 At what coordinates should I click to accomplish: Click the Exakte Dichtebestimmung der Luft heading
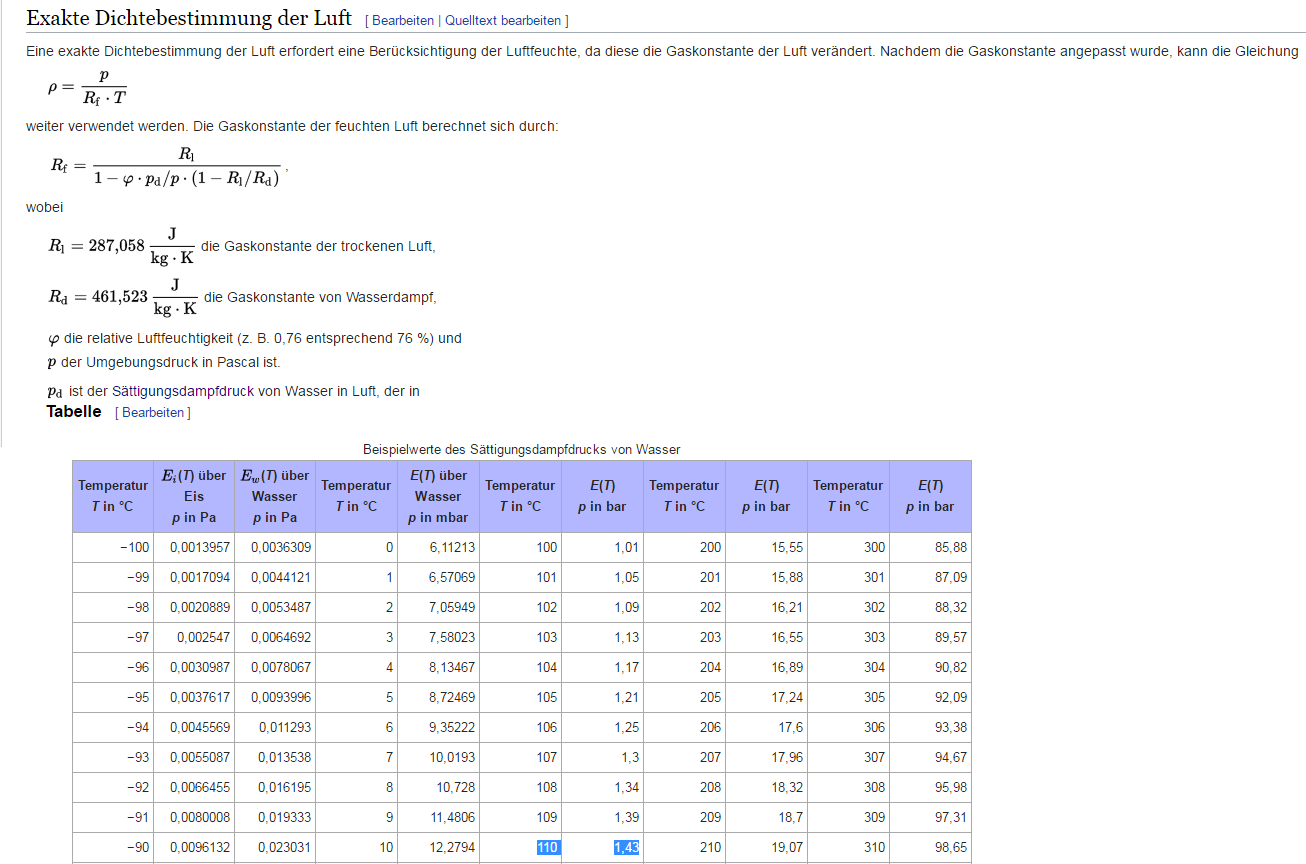pyautogui.click(x=188, y=18)
